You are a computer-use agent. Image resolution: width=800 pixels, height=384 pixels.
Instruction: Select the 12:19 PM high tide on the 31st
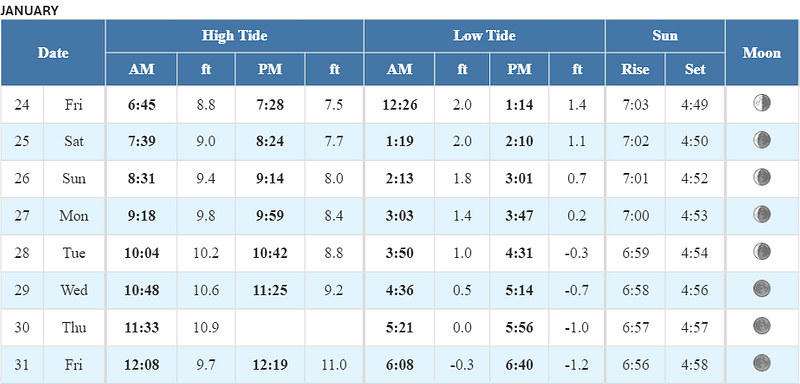270,365
